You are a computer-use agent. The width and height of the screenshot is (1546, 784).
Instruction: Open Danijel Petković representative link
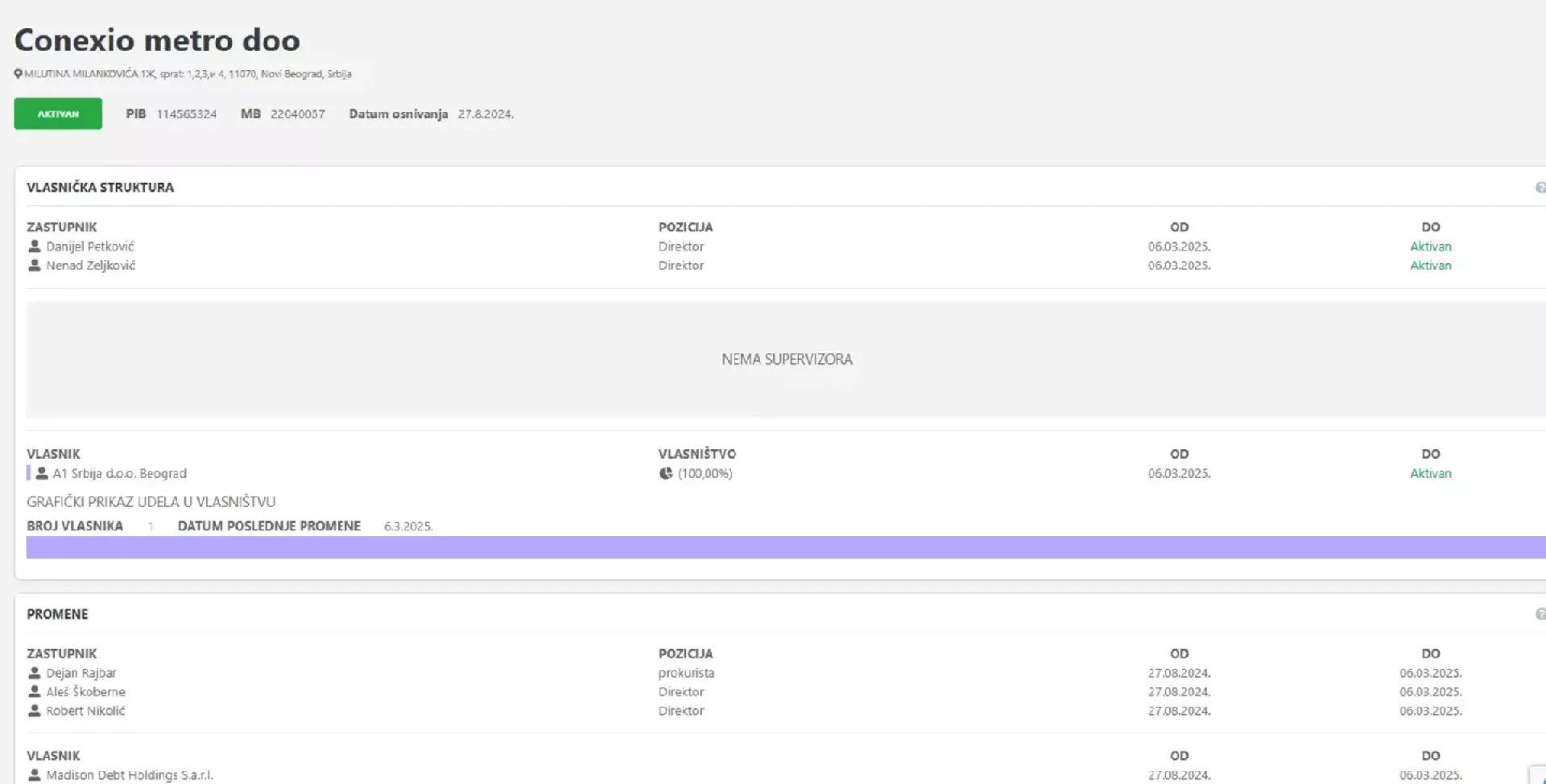(x=90, y=246)
